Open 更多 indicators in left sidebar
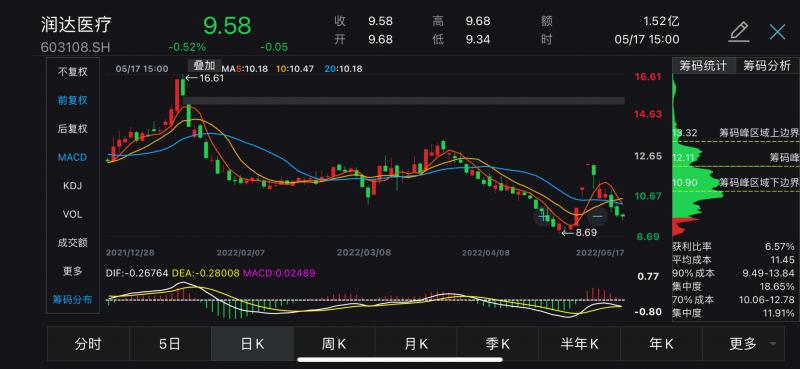 tap(72, 271)
